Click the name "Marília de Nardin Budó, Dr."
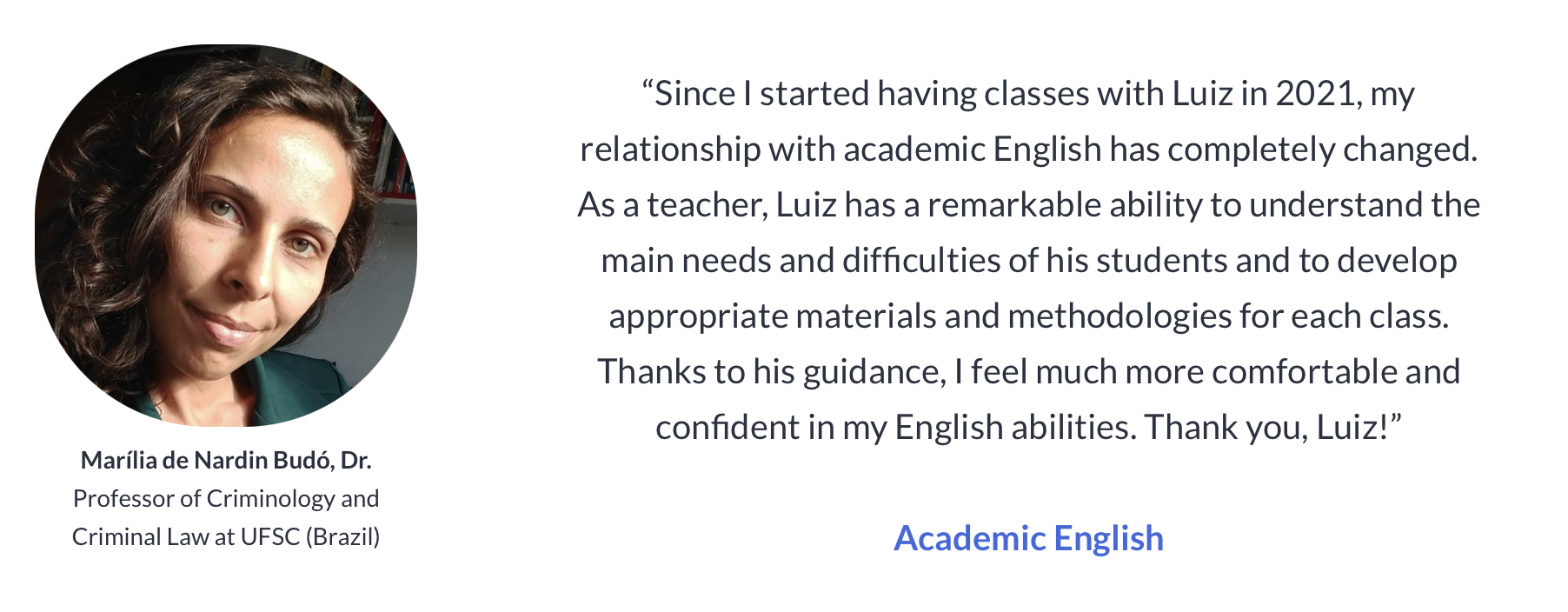The width and height of the screenshot is (1568, 612). [x=226, y=460]
